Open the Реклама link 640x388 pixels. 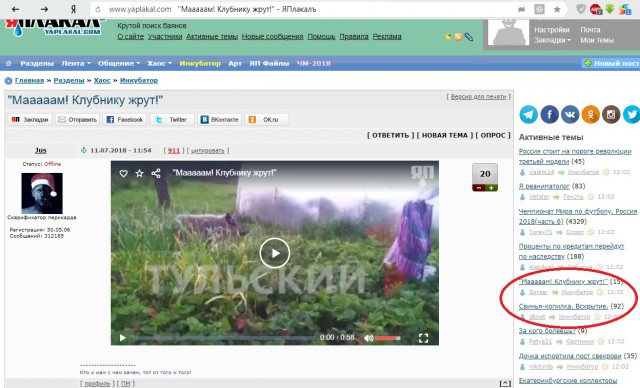click(x=387, y=36)
